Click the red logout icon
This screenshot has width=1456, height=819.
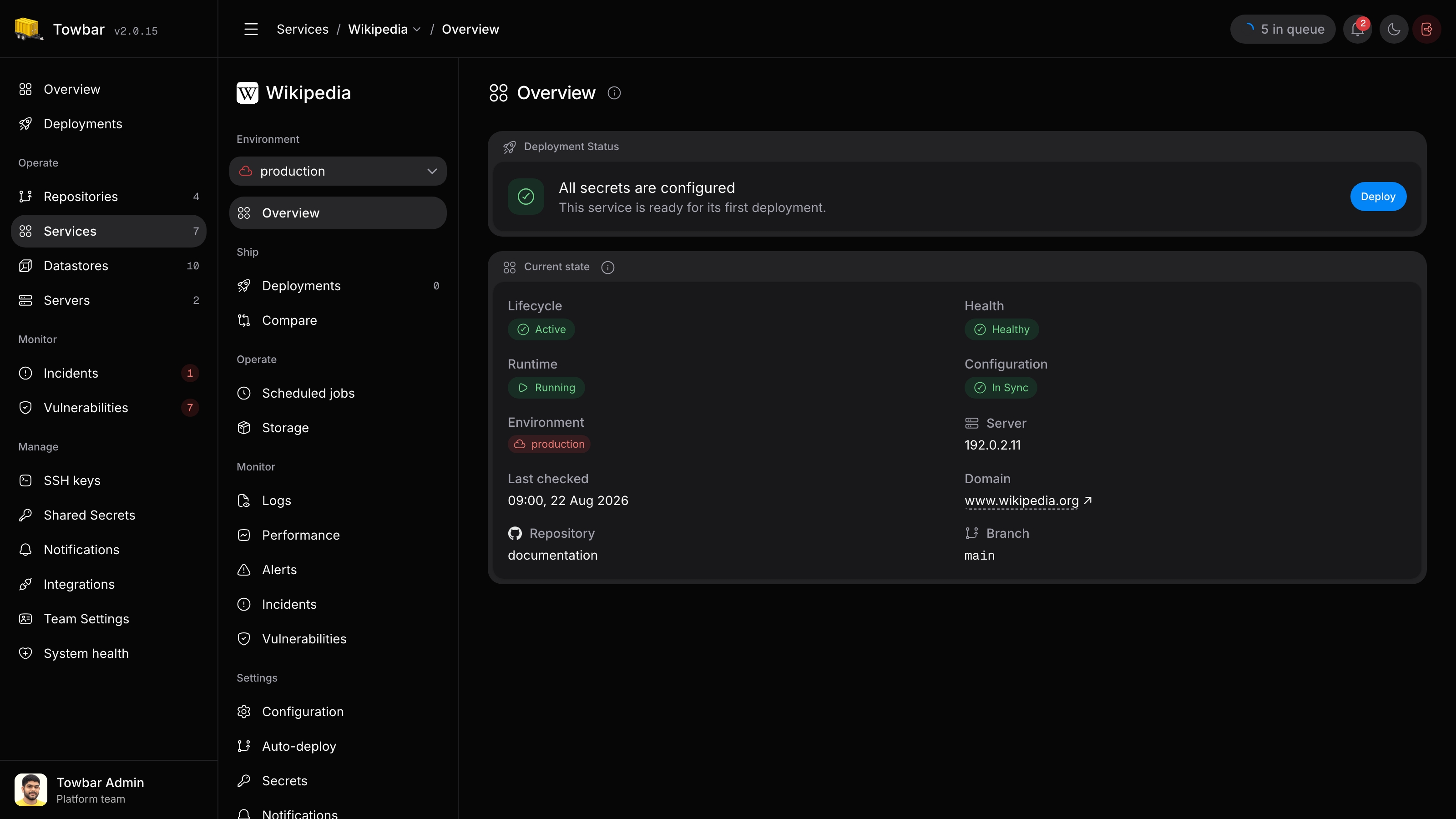1426,30
